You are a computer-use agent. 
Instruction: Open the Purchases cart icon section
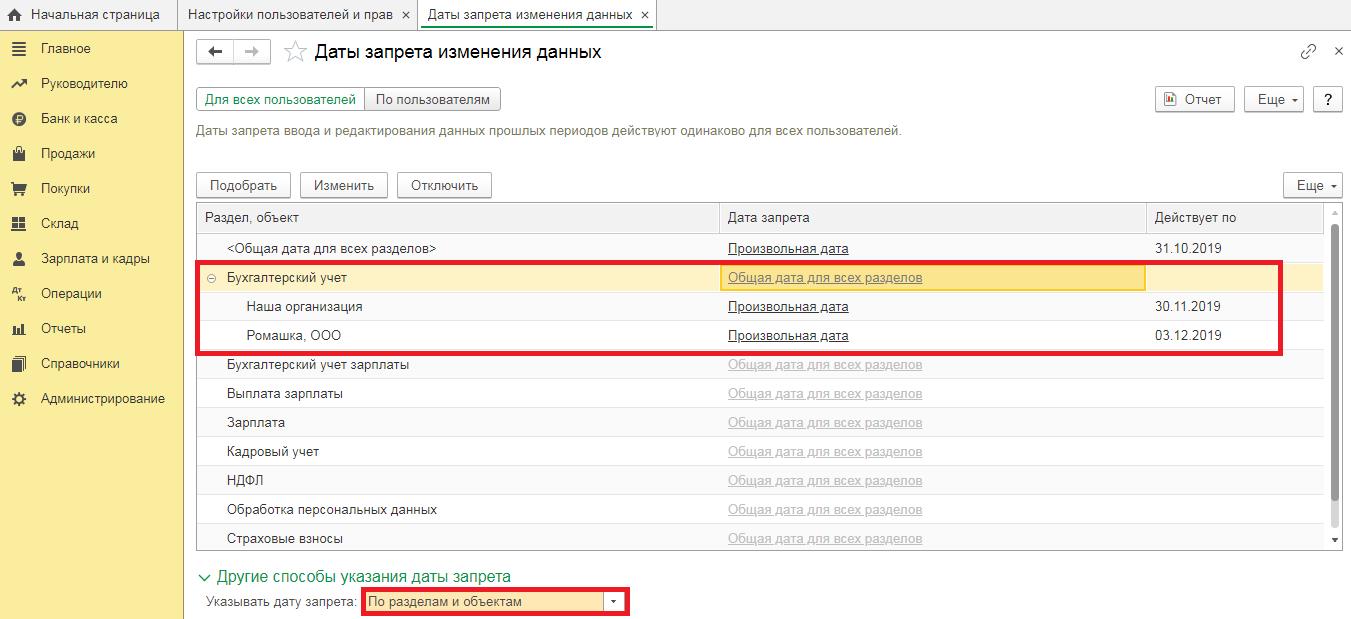tap(18, 189)
